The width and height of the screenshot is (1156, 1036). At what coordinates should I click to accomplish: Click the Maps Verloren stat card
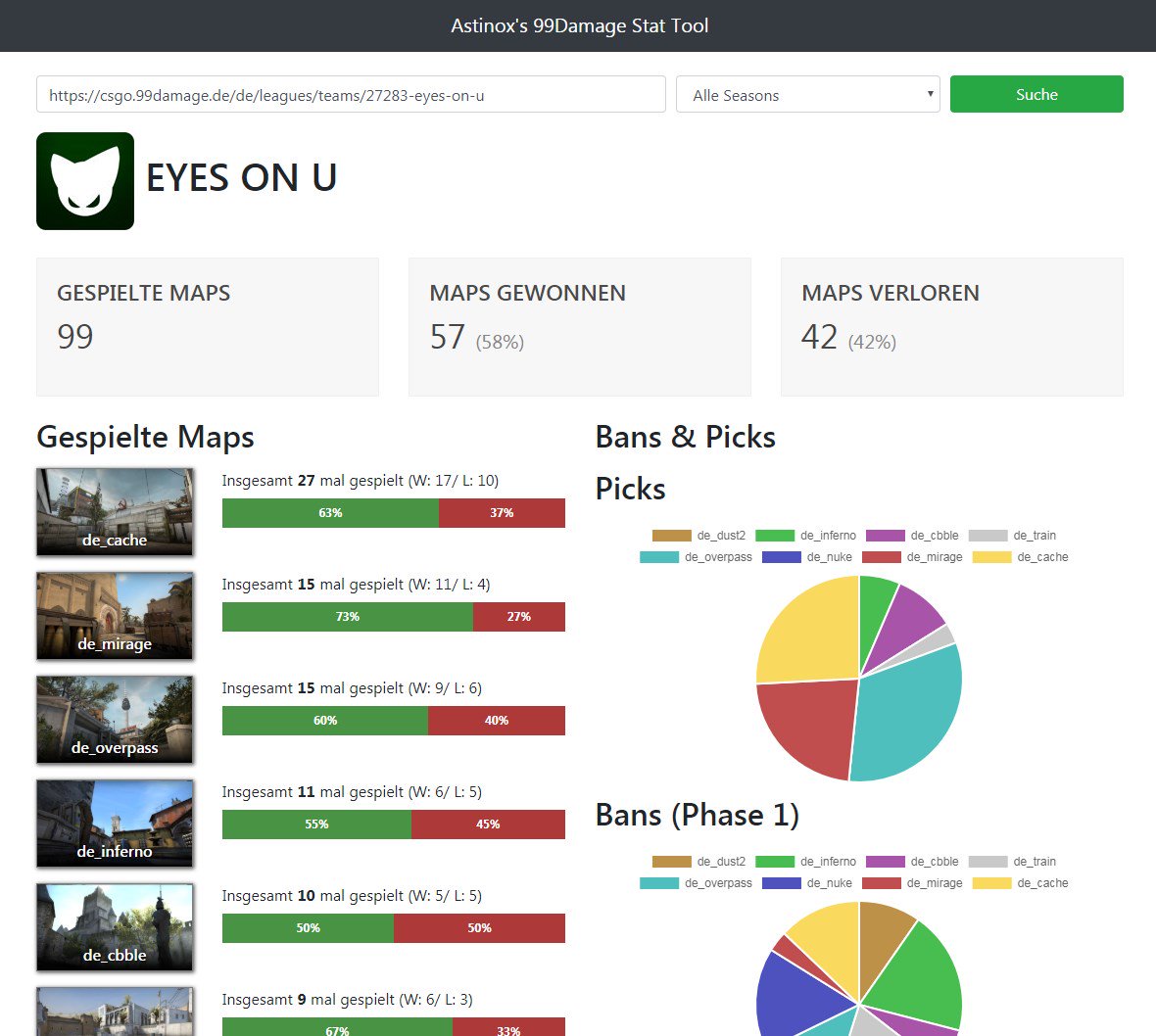pos(952,326)
